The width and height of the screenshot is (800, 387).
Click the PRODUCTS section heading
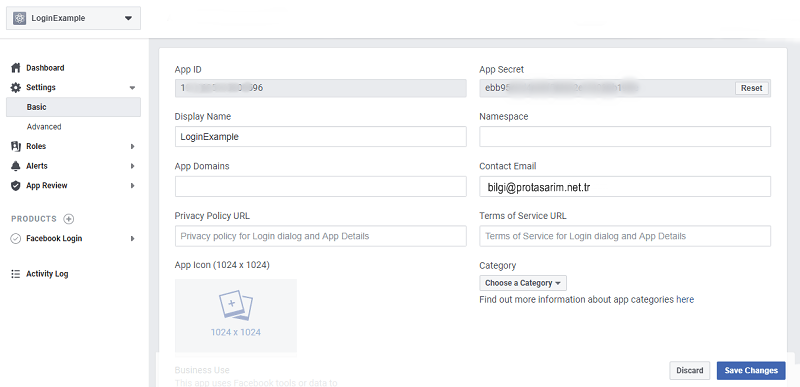tap(34, 219)
